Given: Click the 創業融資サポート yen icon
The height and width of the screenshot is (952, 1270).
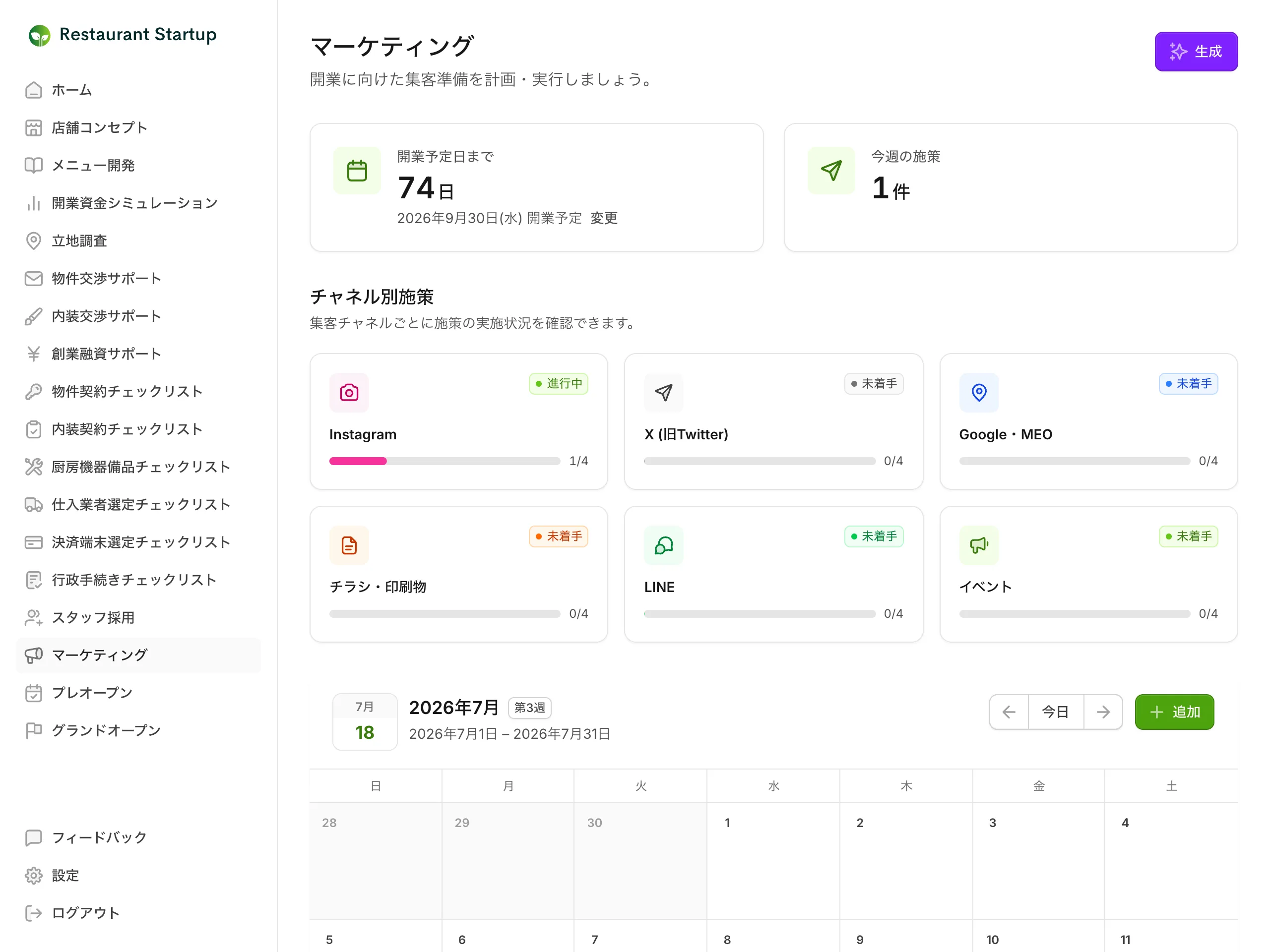Looking at the screenshot, I should click(34, 354).
